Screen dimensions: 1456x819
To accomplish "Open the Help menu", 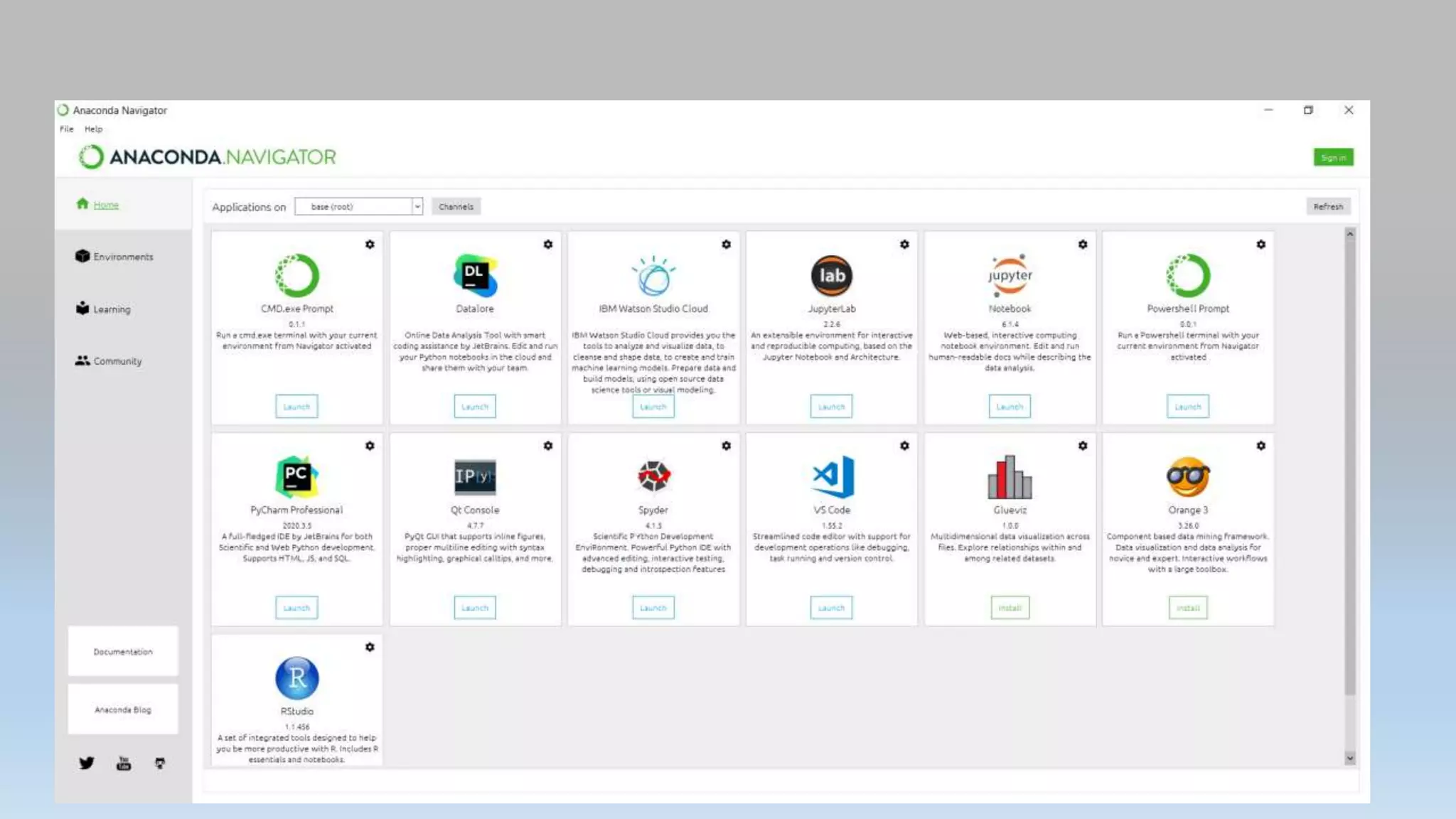I will pos(93,129).
